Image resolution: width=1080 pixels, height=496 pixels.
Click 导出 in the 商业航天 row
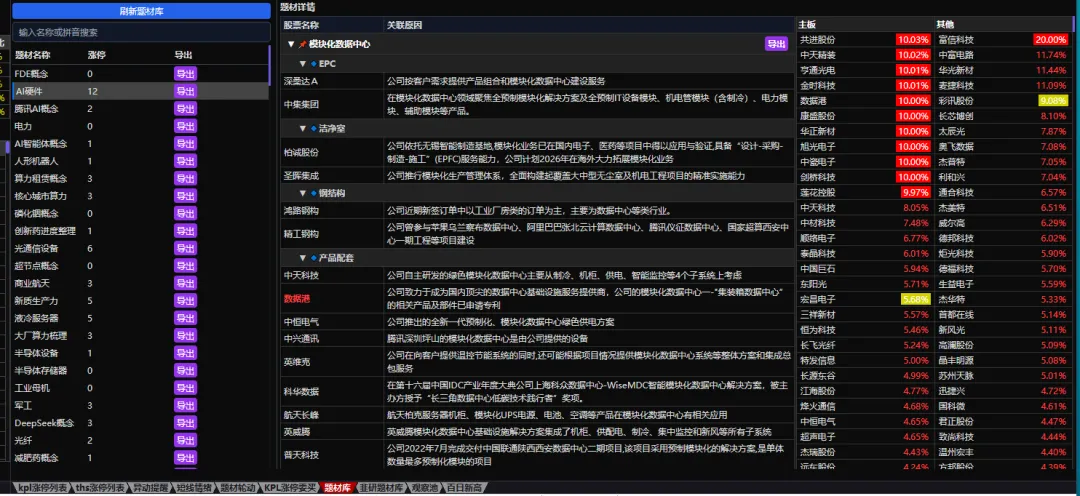[185, 283]
